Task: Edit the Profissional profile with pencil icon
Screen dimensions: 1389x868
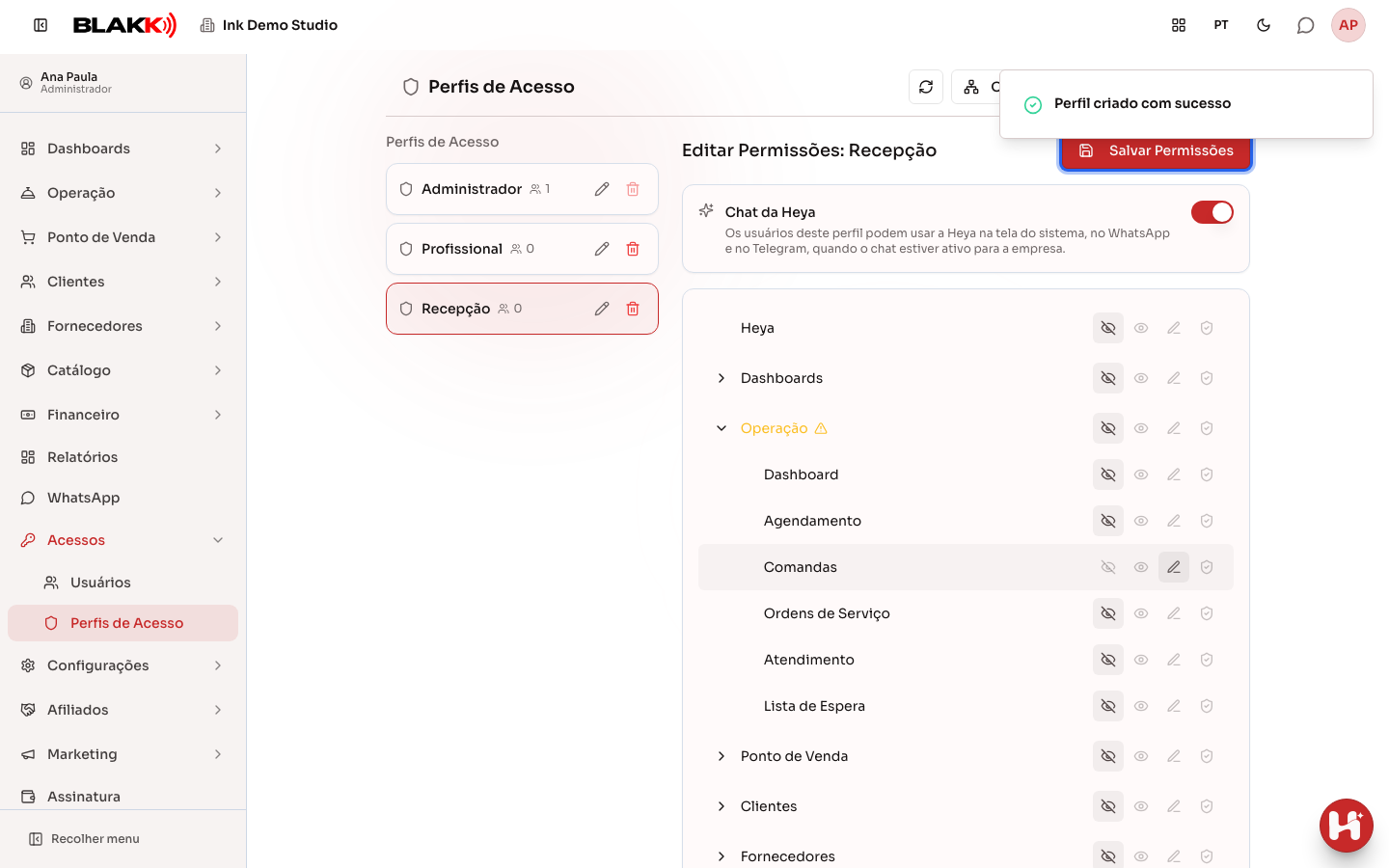Action: pos(602,249)
